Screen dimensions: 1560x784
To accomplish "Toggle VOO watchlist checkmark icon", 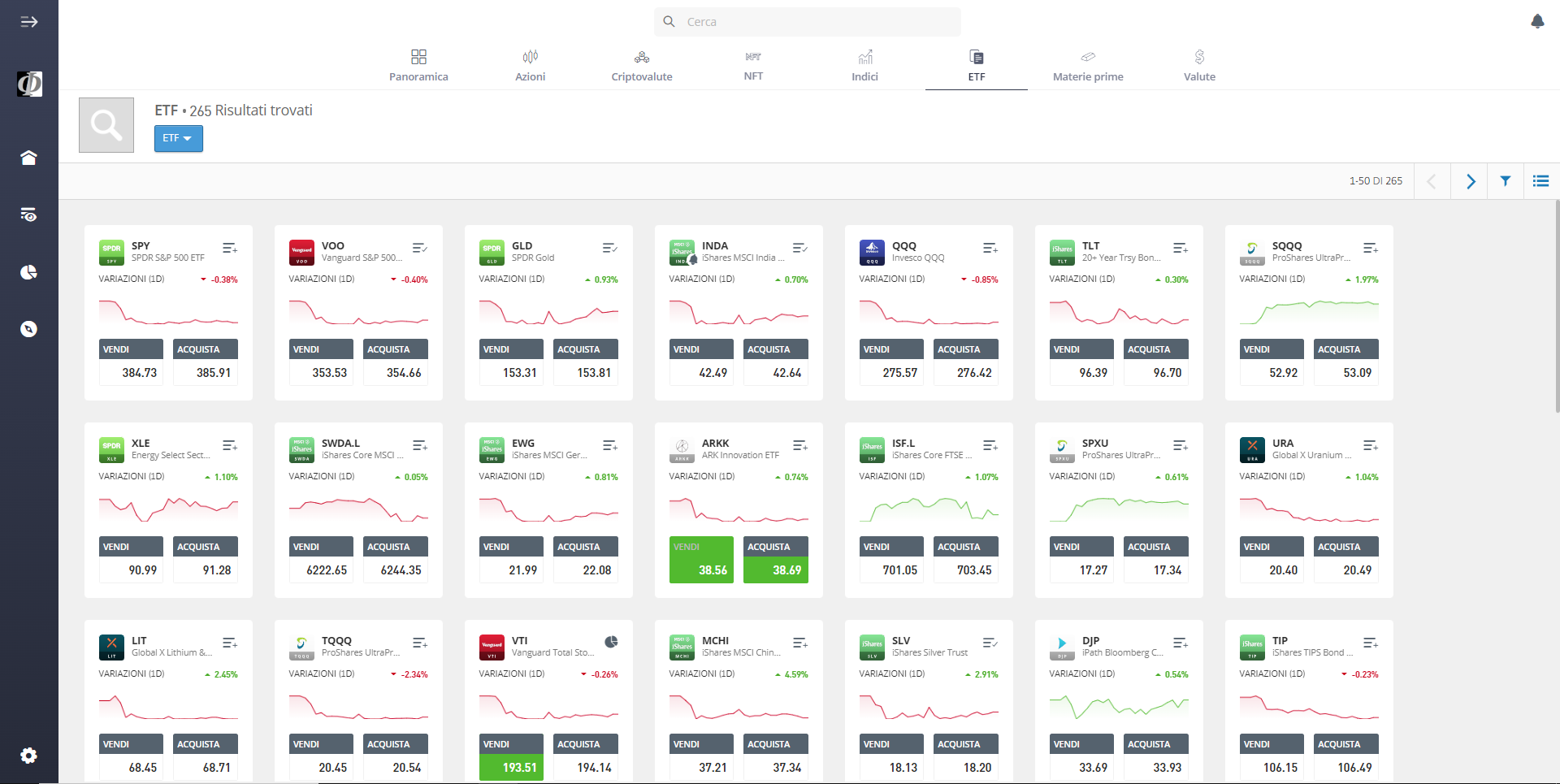I will click(x=420, y=248).
